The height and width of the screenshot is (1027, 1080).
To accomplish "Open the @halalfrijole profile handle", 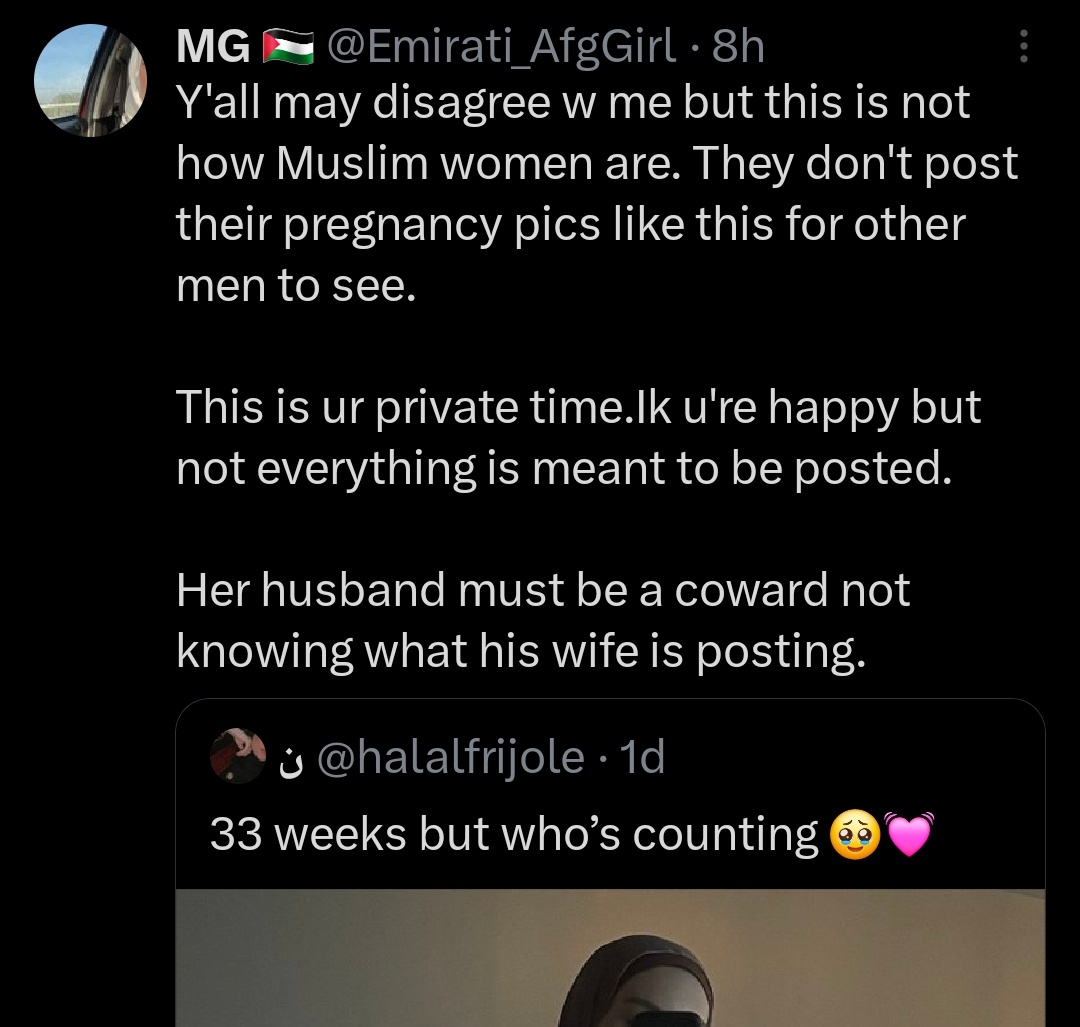I will [450, 756].
